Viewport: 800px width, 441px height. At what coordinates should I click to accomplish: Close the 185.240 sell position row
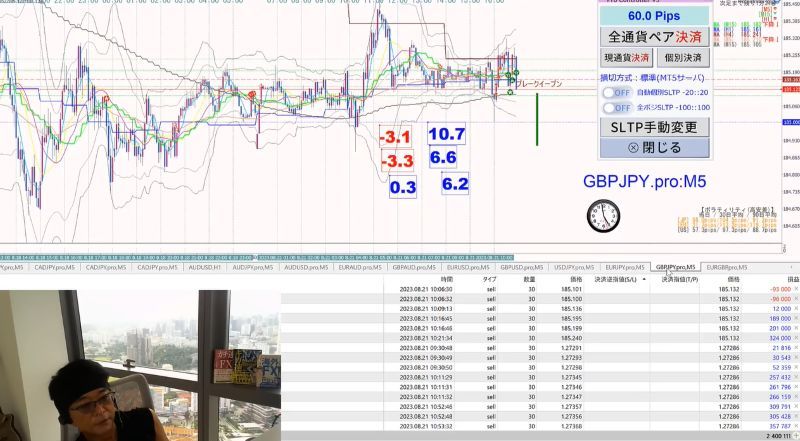click(796, 338)
